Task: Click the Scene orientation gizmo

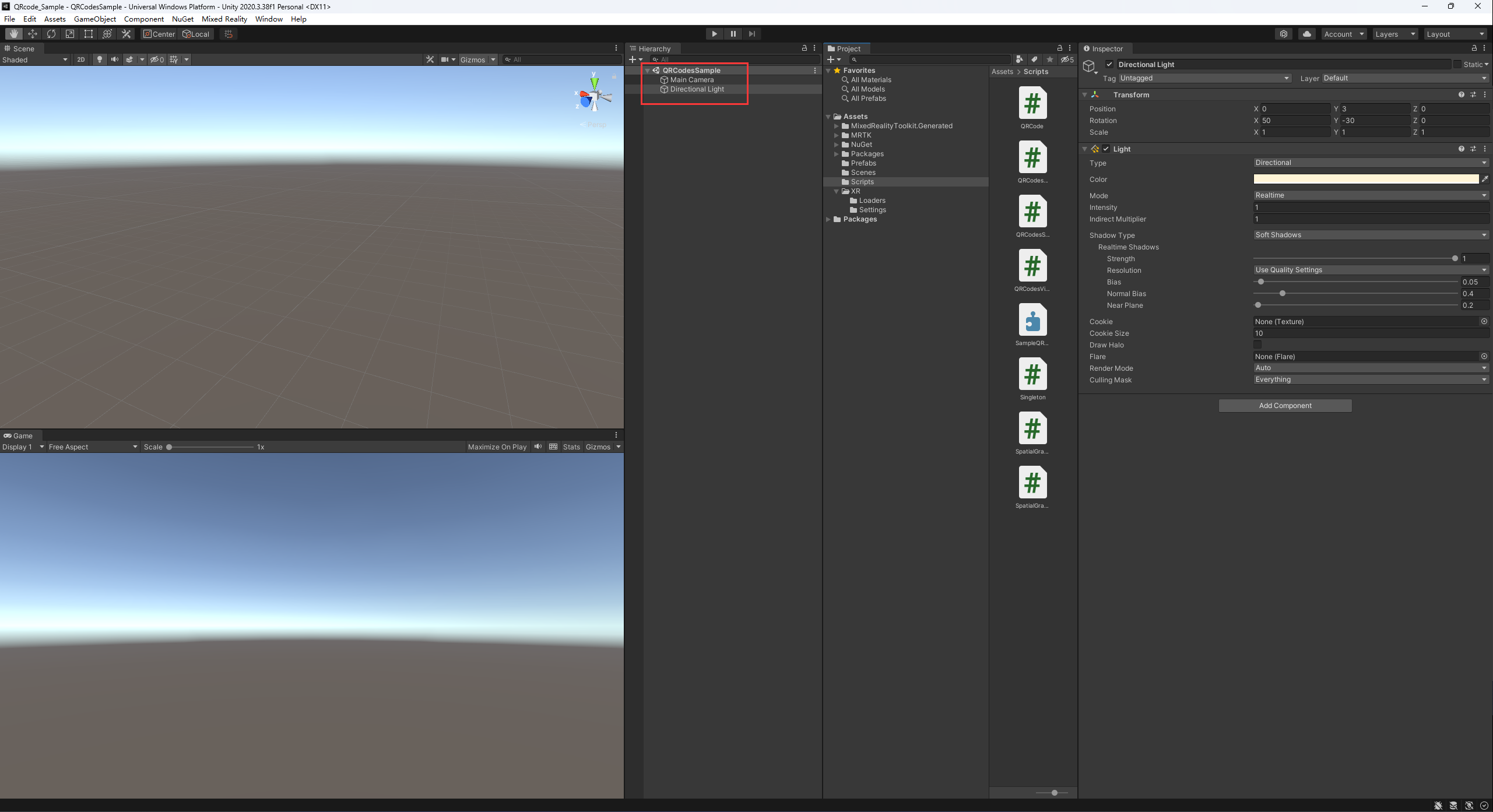Action: coord(593,97)
